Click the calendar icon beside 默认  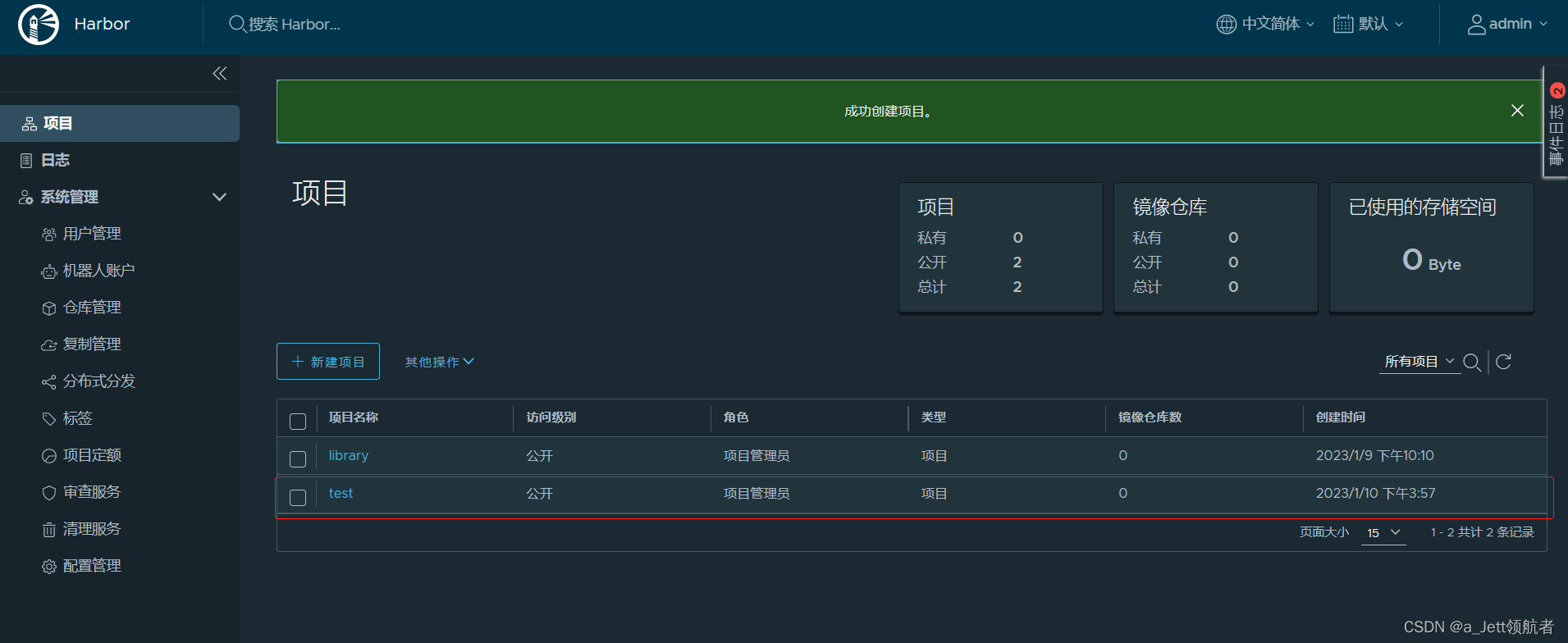pos(1343,24)
